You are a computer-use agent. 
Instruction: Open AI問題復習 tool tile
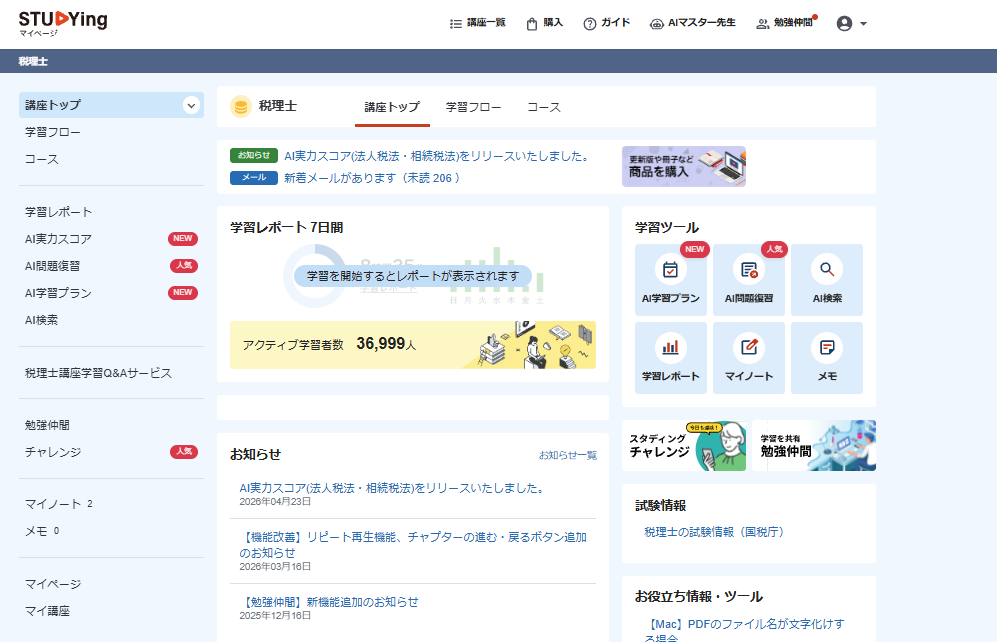[748, 280]
